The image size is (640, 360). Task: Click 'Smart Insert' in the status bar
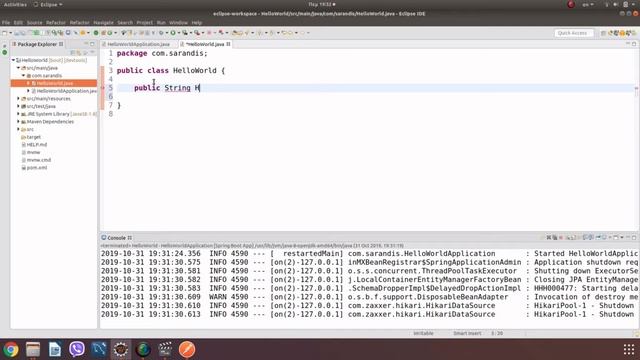click(467, 333)
